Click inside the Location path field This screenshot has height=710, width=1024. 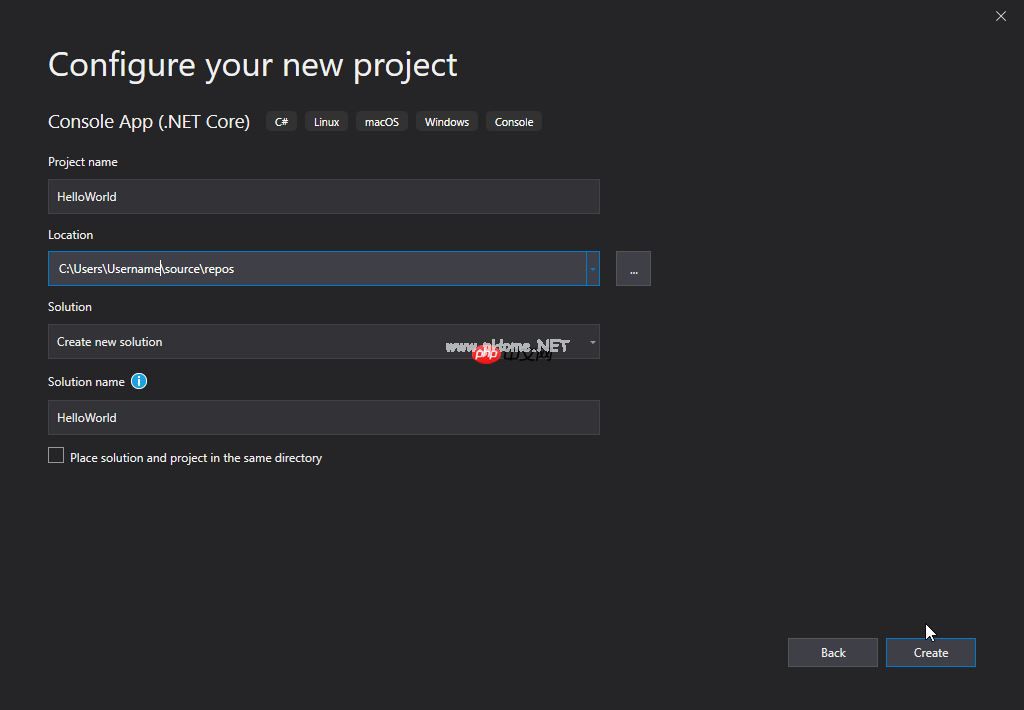316,269
